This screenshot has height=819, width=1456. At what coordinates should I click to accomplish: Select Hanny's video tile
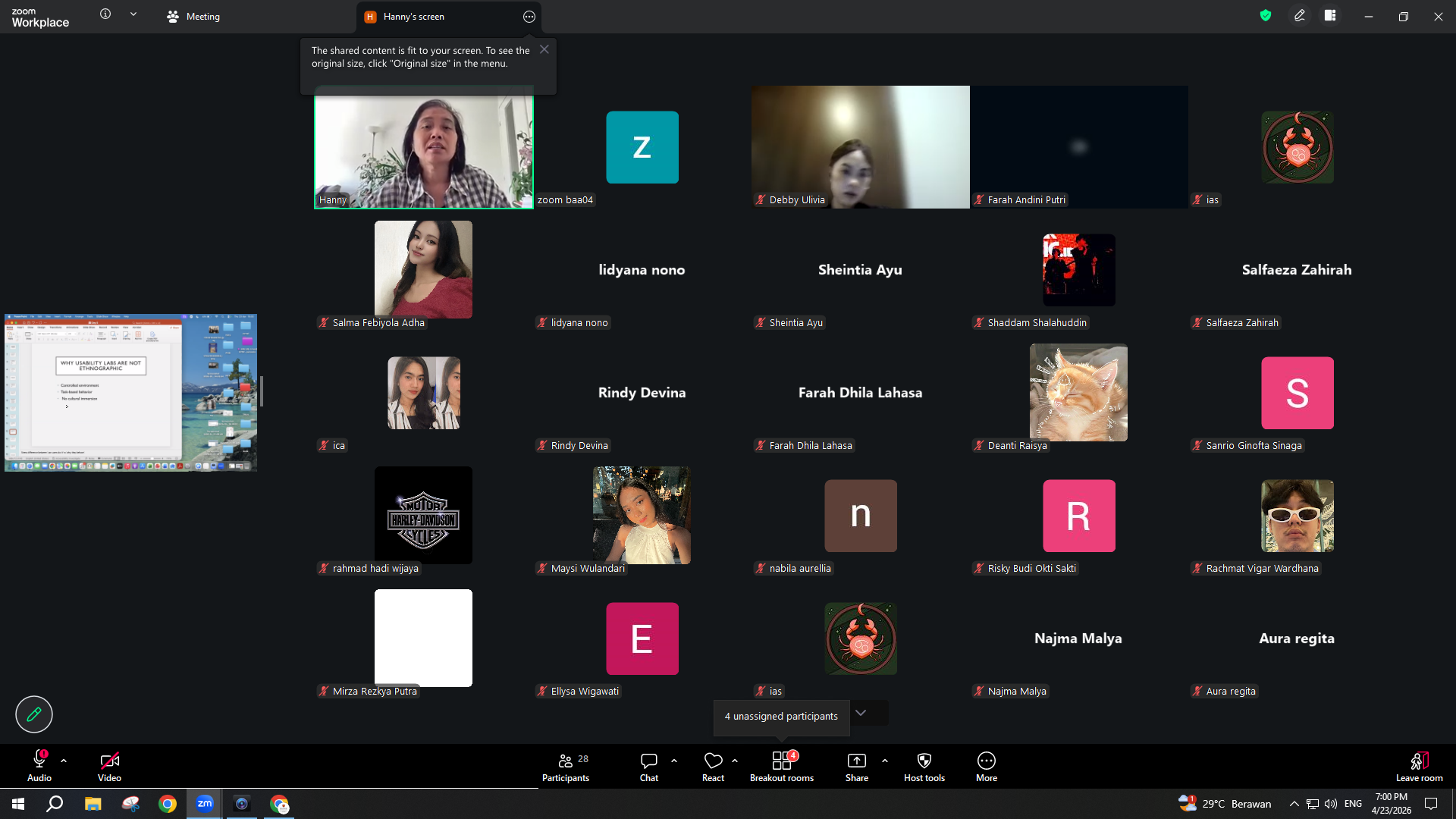(424, 147)
